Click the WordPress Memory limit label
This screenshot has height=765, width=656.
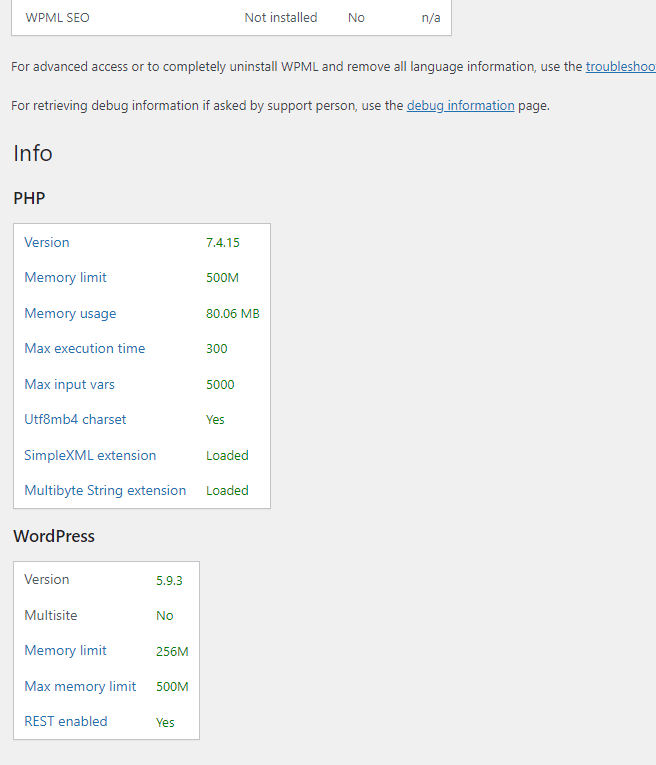[65, 650]
